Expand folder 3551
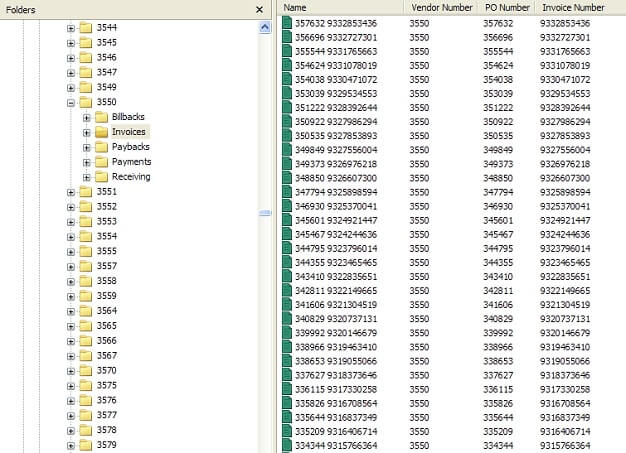 (71, 192)
